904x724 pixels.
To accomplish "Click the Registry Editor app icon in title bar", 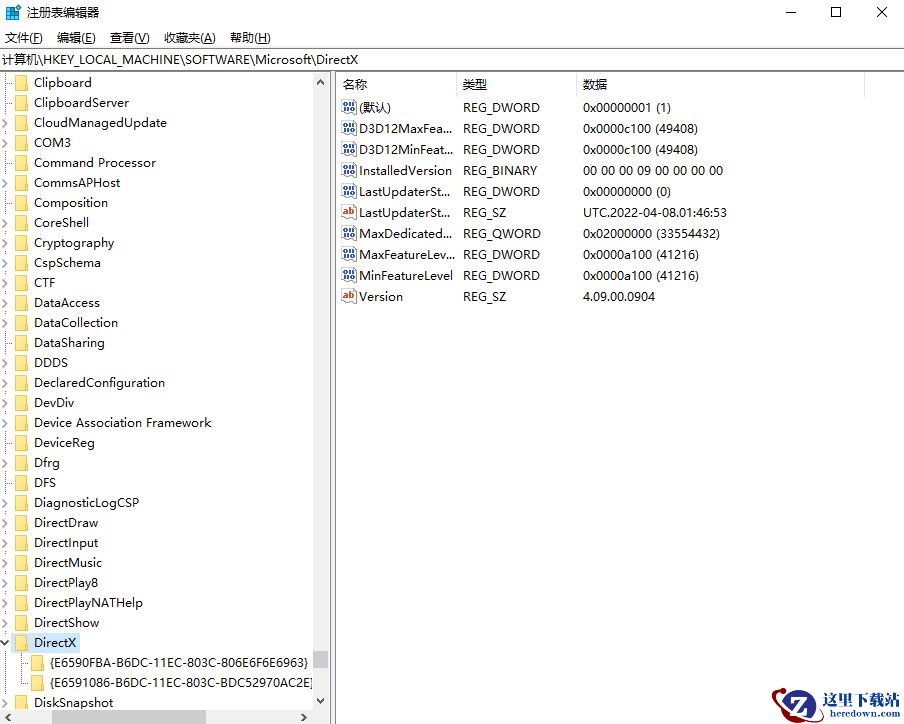I will coord(13,12).
